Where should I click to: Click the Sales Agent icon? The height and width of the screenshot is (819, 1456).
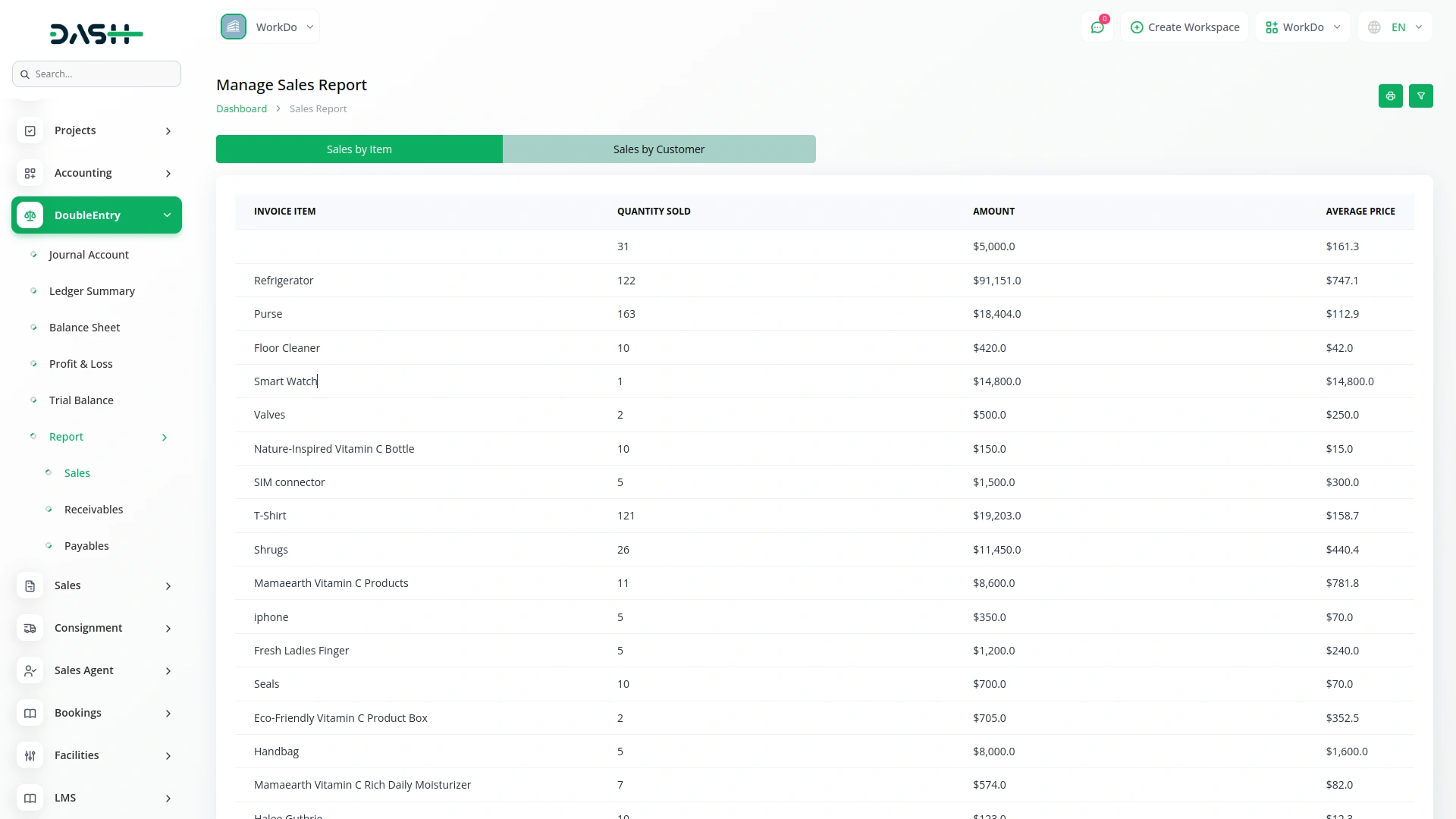(x=30, y=670)
